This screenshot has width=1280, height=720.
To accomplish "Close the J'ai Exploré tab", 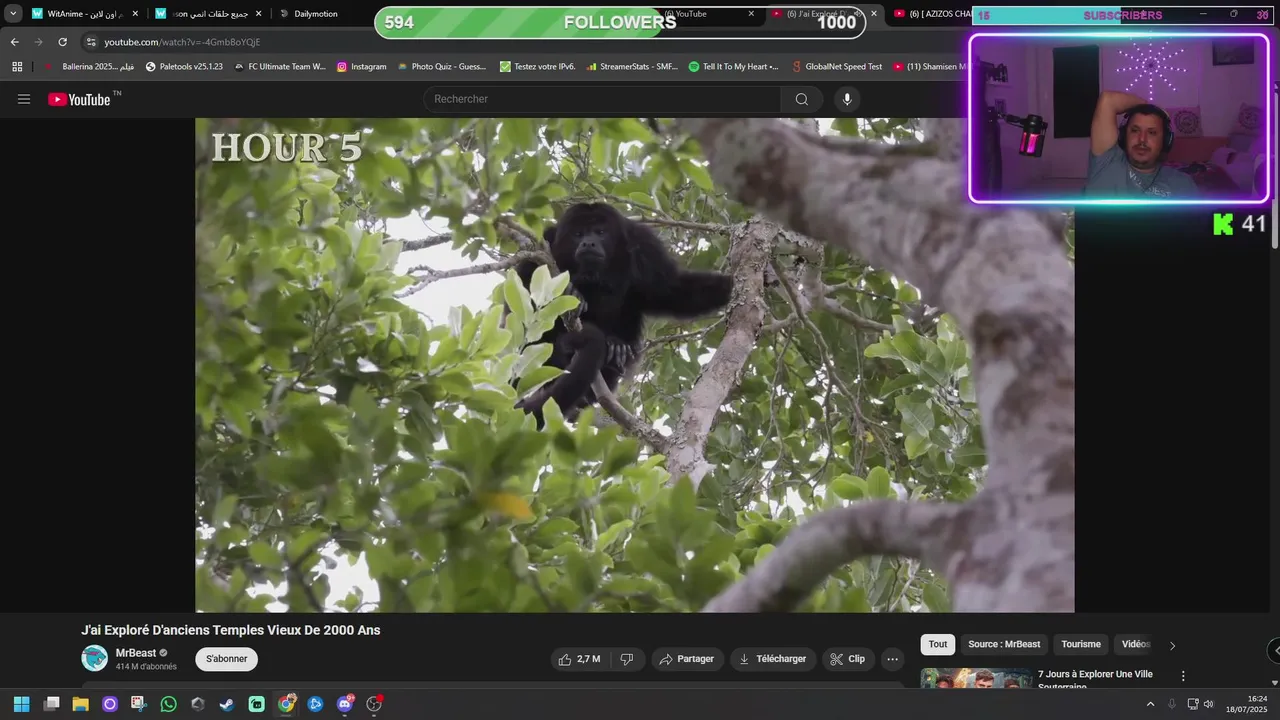I will coord(874,14).
